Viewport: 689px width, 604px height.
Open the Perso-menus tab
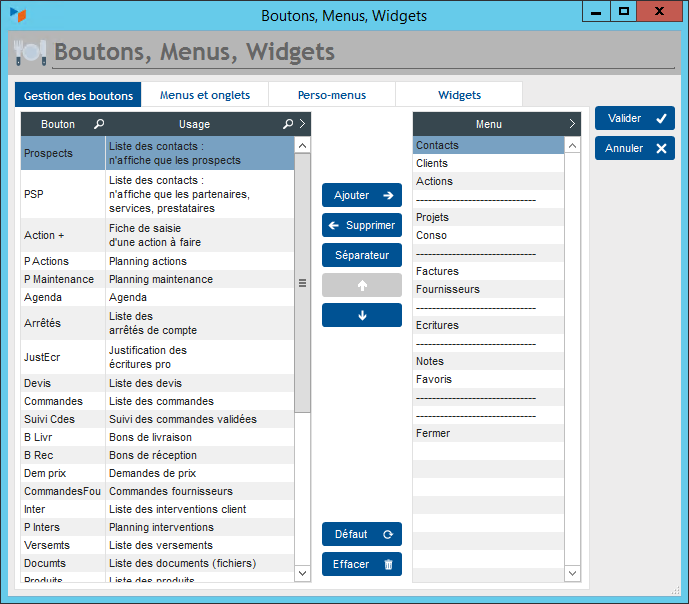[x=332, y=95]
